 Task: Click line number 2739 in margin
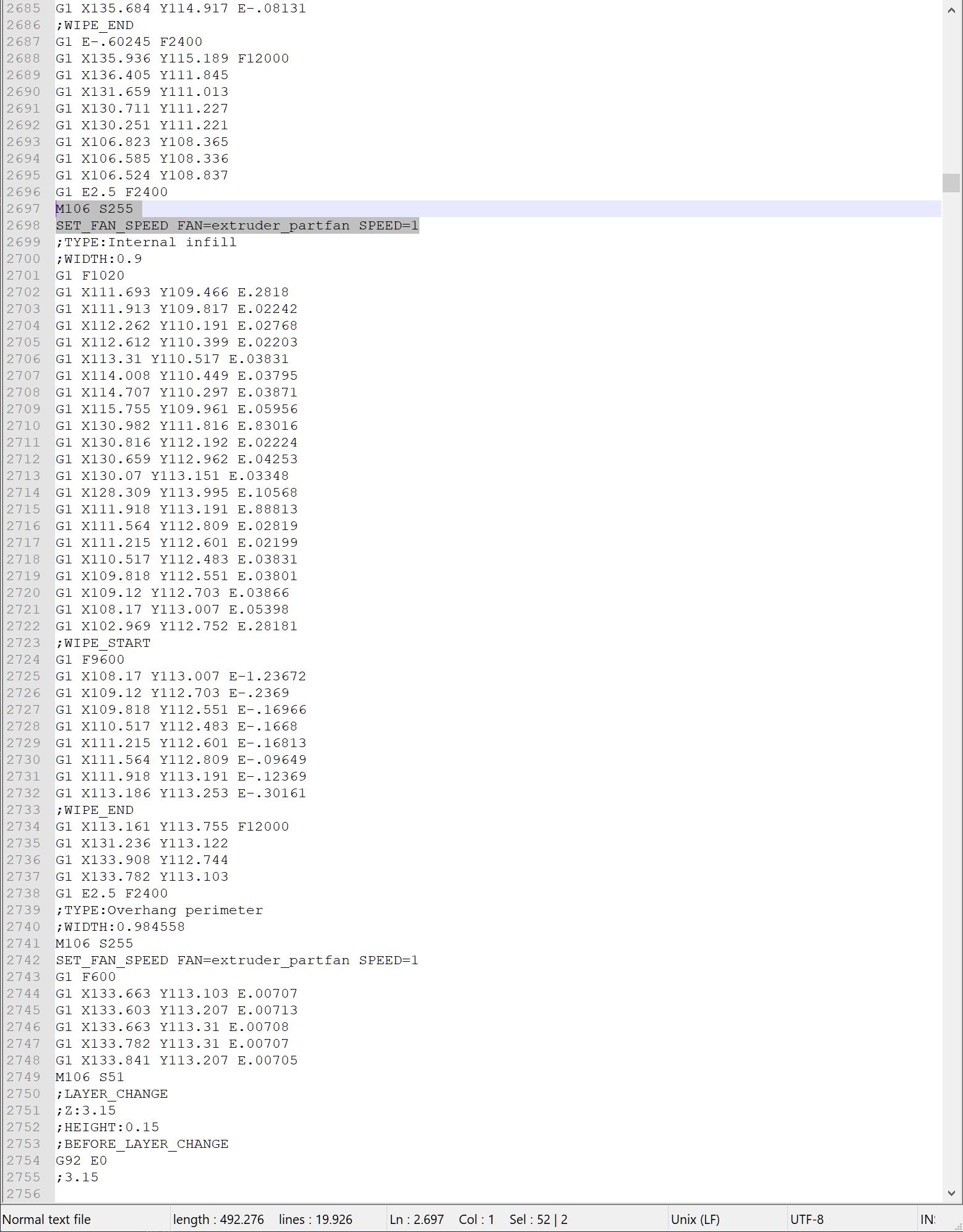(x=24, y=910)
